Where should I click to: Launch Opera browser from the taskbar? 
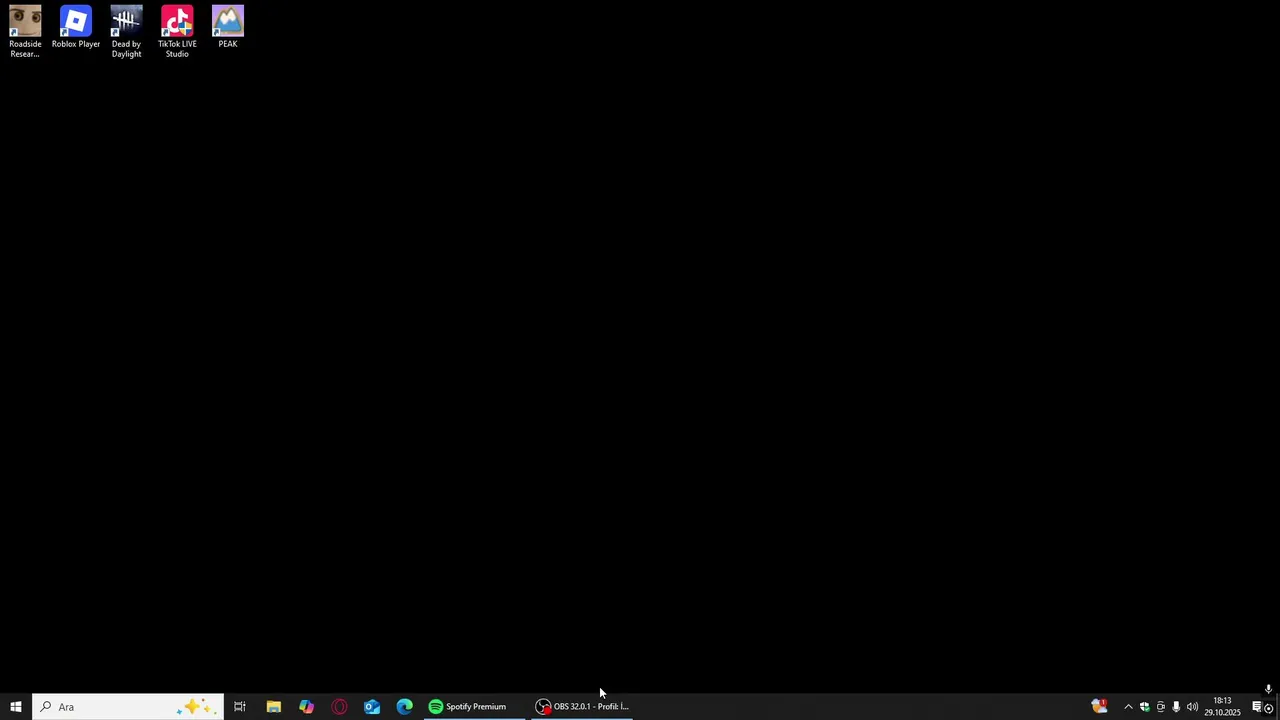339,707
